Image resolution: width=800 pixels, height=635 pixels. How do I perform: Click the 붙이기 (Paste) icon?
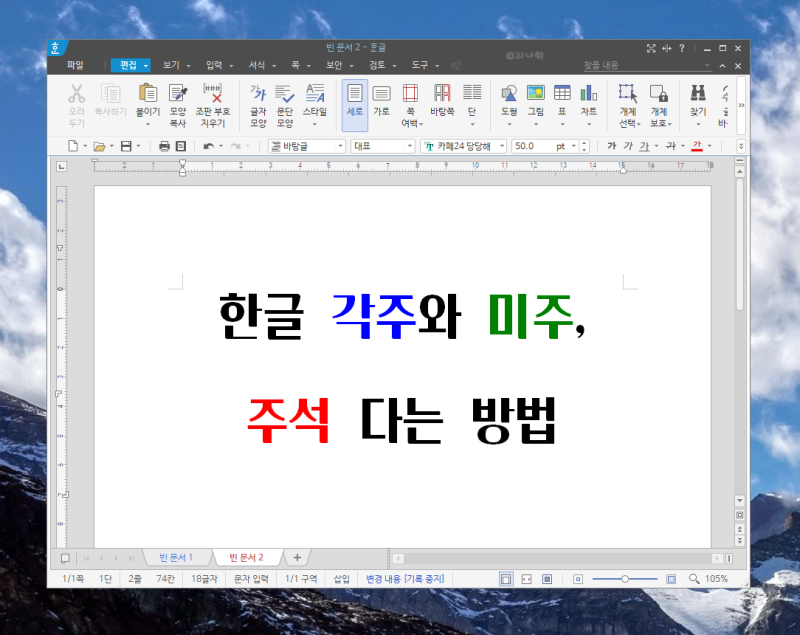click(x=148, y=95)
